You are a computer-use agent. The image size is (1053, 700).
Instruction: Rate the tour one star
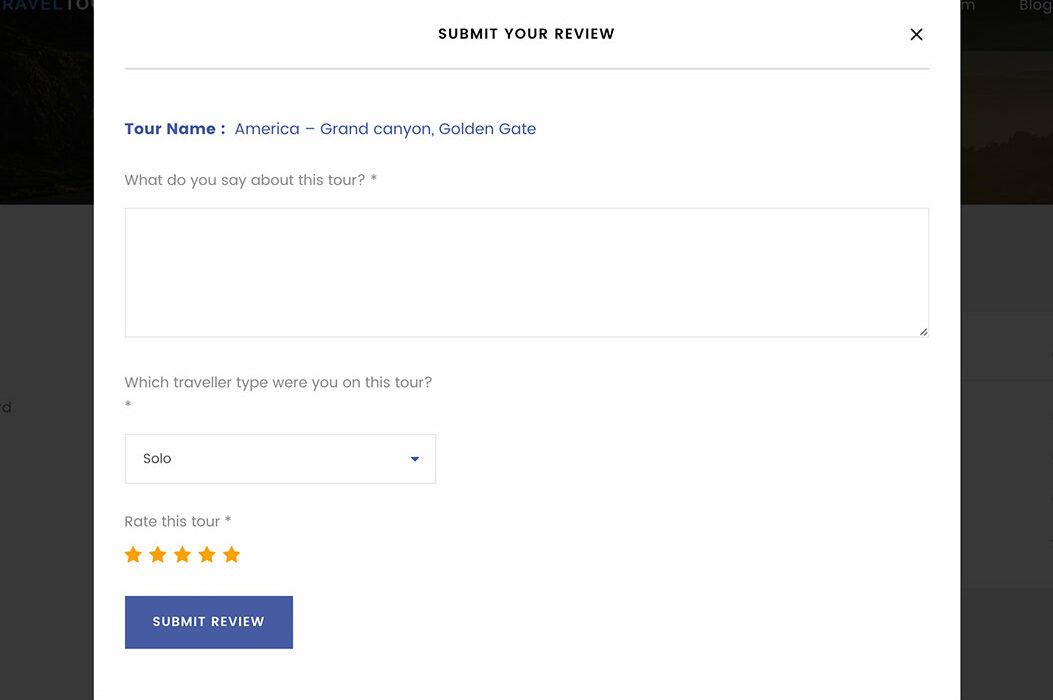tap(133, 554)
